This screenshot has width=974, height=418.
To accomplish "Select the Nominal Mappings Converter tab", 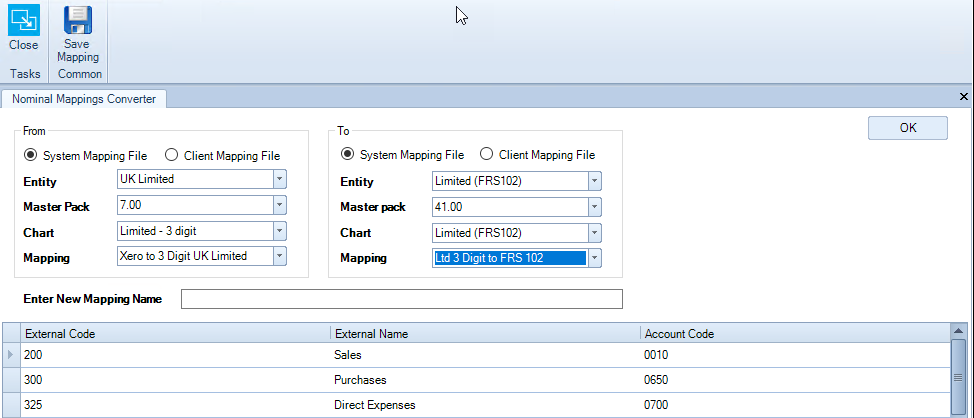I will [84, 99].
